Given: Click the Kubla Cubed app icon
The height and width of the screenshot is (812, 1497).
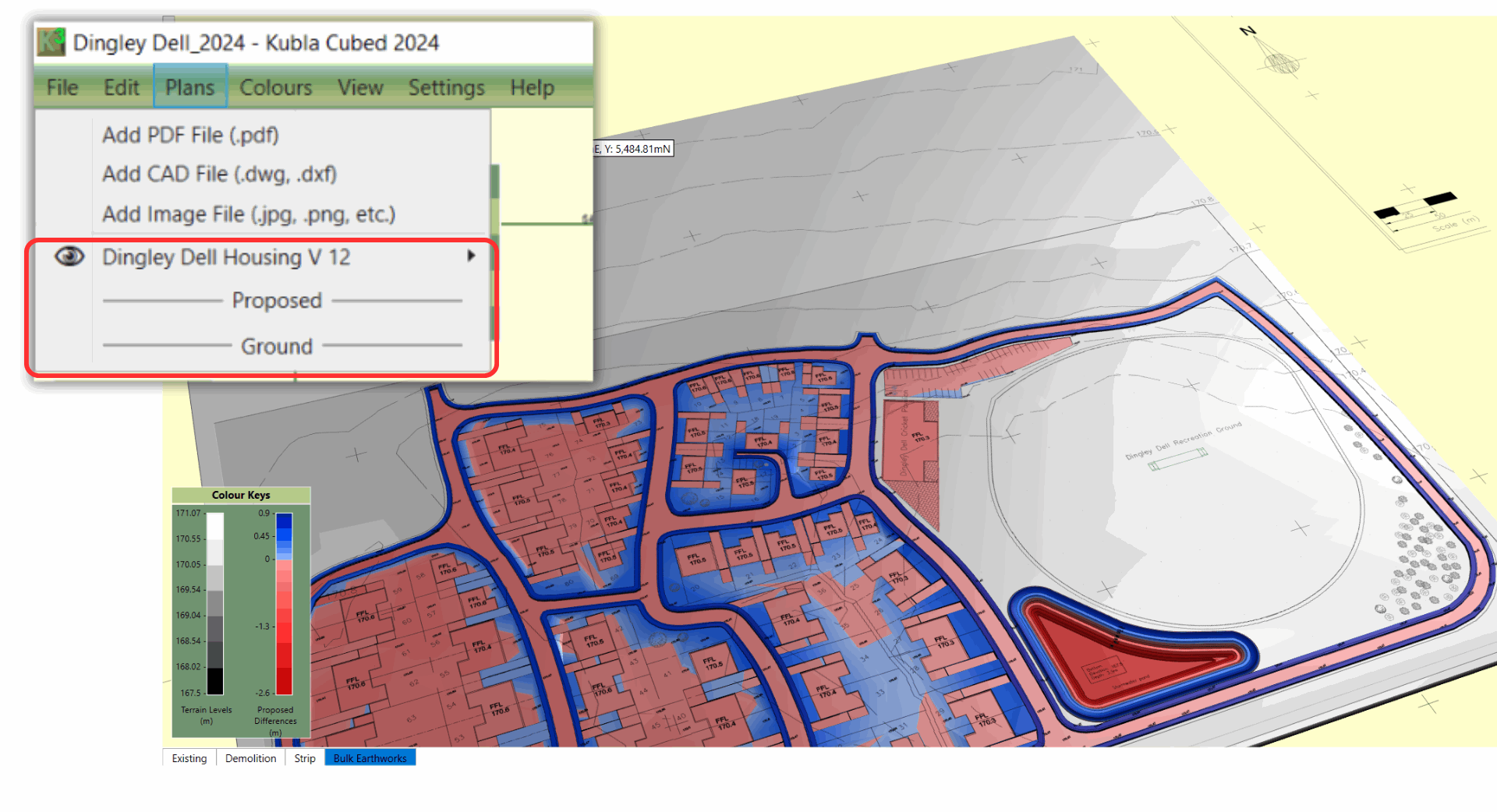Looking at the screenshot, I should point(51,41).
